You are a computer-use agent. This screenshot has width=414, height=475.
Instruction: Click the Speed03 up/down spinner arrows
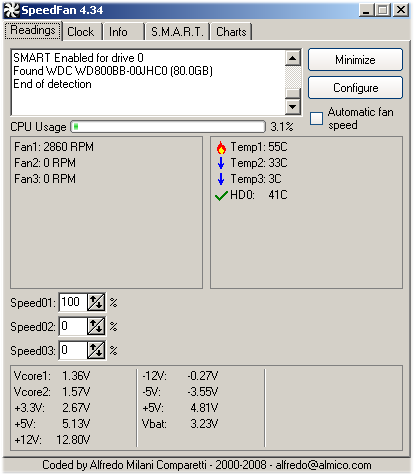tap(96, 350)
